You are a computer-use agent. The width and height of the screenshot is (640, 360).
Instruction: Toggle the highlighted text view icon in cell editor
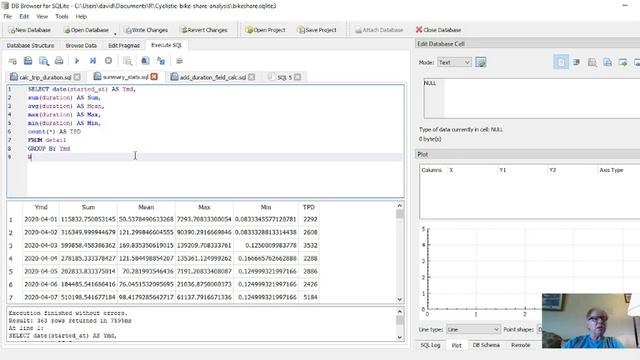click(561, 62)
